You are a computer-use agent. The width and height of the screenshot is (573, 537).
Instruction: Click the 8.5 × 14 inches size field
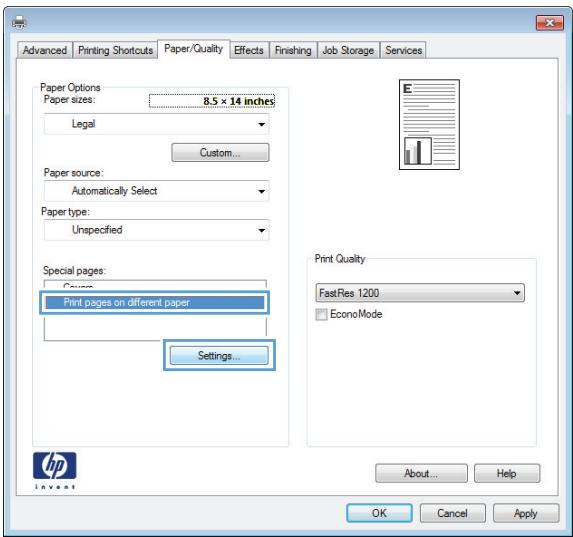tap(212, 101)
